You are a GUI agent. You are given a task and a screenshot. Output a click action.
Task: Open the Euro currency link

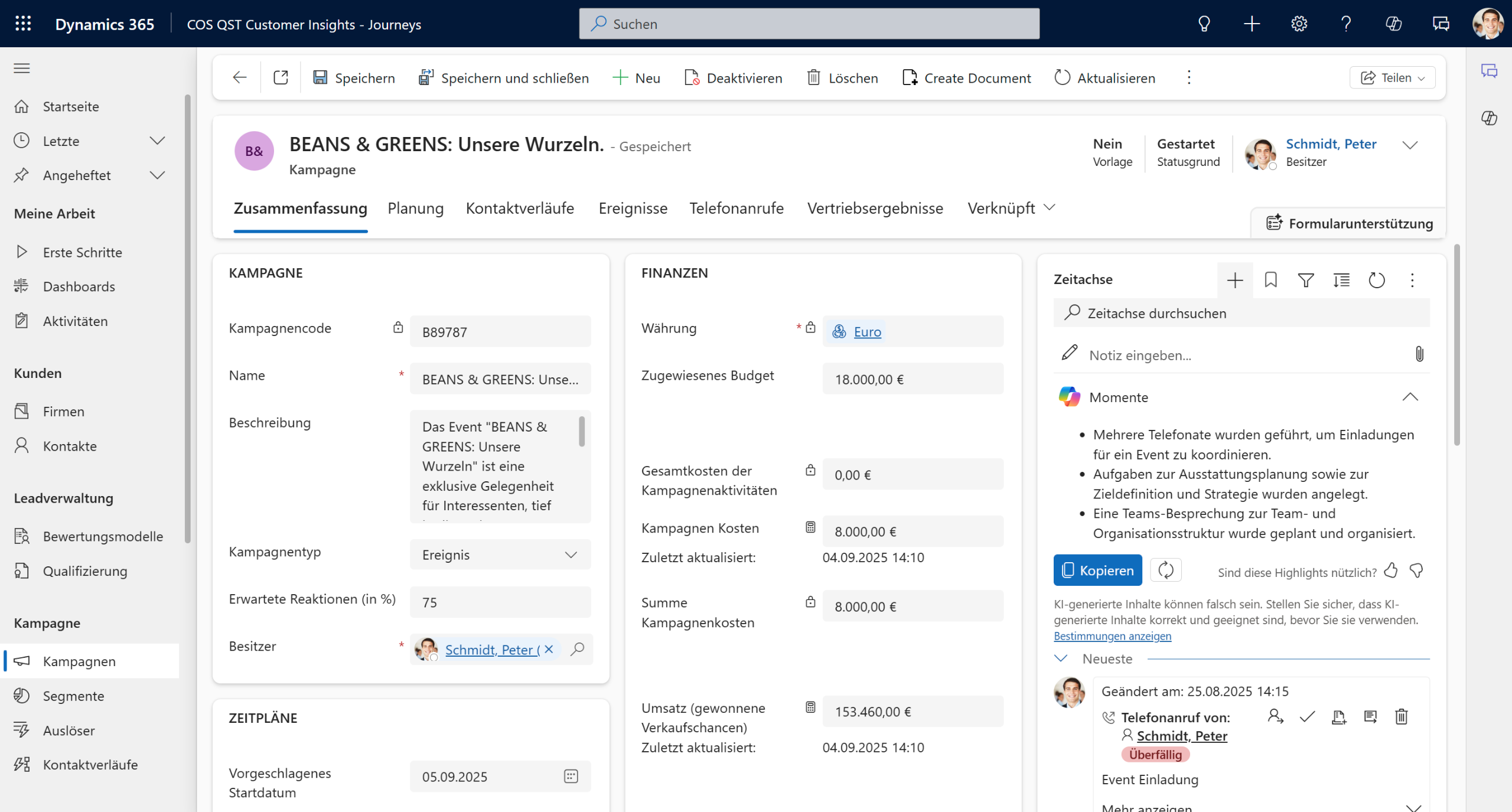(x=867, y=332)
